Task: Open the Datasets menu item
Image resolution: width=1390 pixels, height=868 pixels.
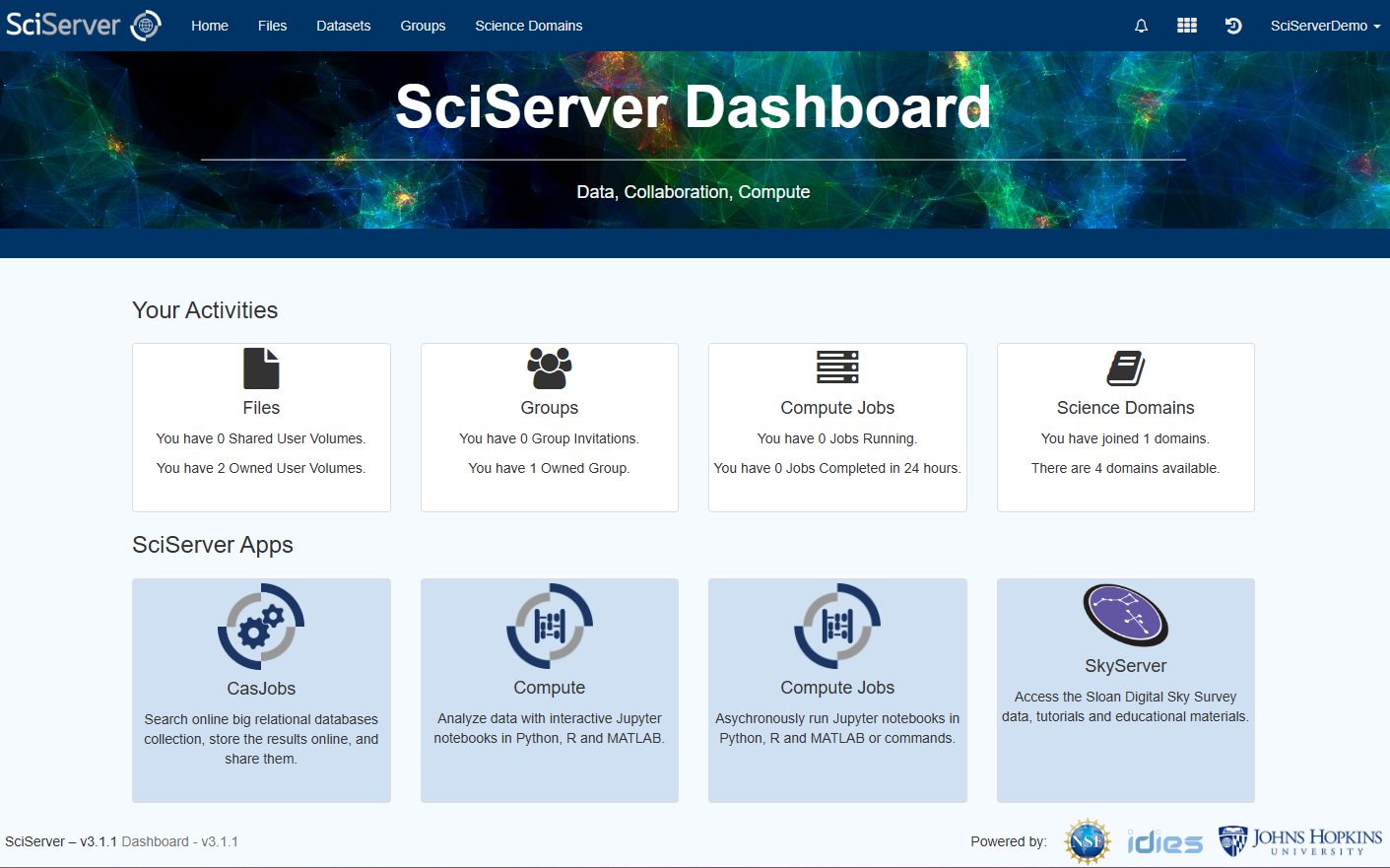Action: click(x=343, y=26)
